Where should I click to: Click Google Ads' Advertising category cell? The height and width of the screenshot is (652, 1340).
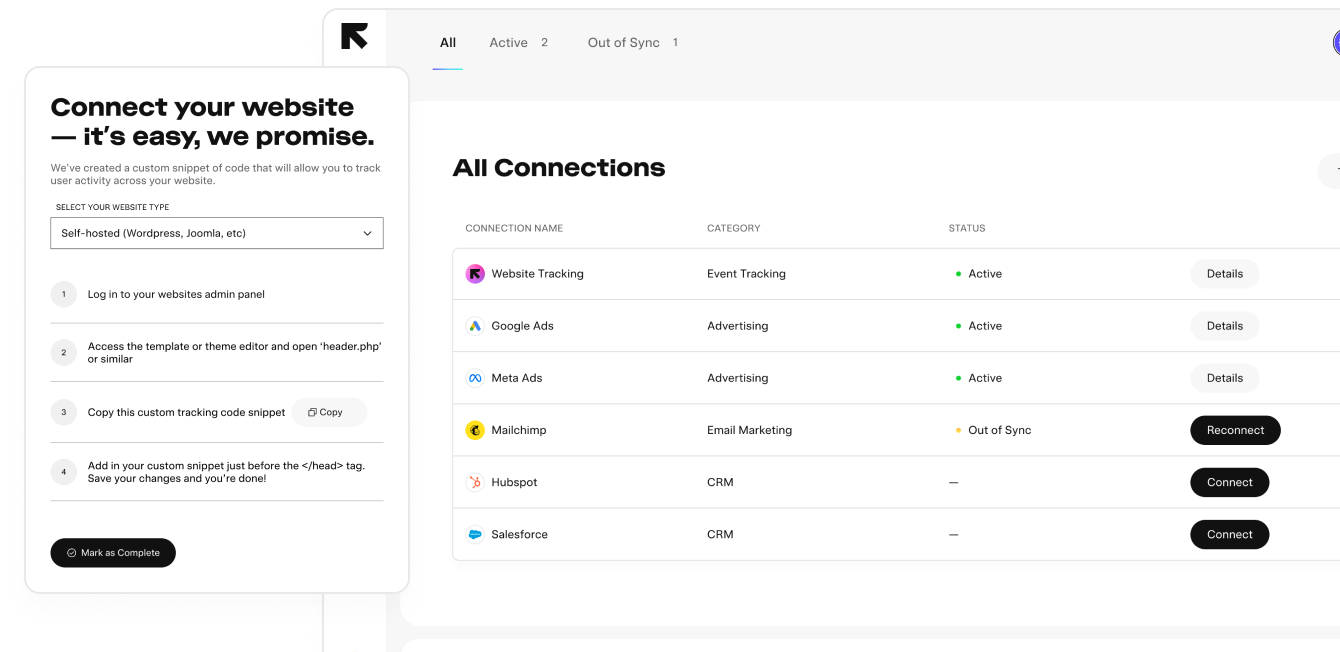click(x=738, y=326)
